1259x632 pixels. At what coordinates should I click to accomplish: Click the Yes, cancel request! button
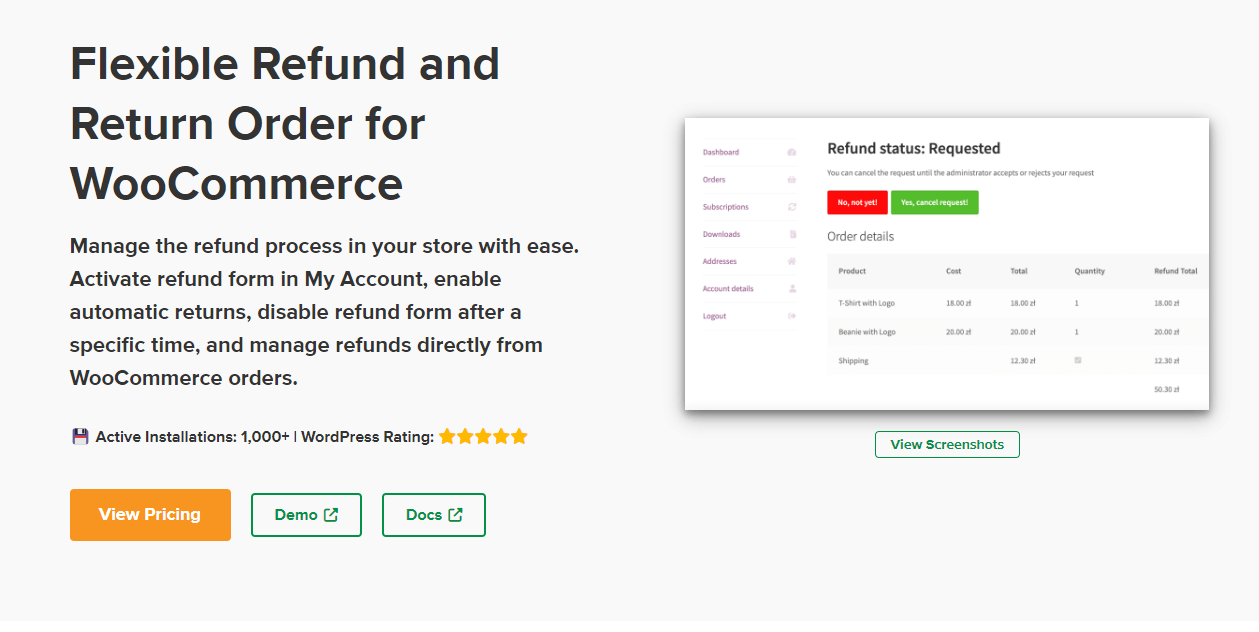click(x=934, y=202)
